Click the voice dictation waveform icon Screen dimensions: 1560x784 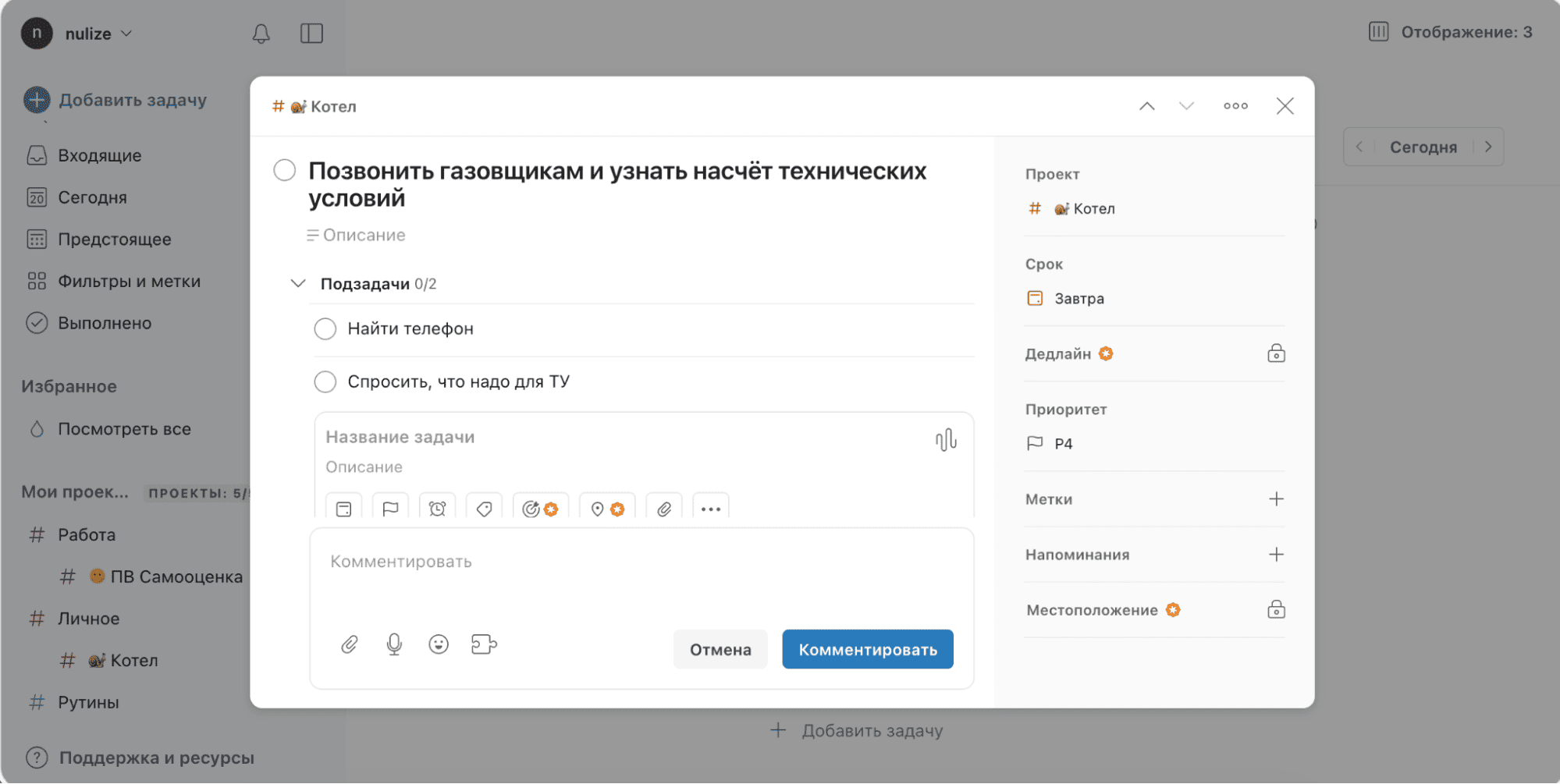pyautogui.click(x=945, y=440)
